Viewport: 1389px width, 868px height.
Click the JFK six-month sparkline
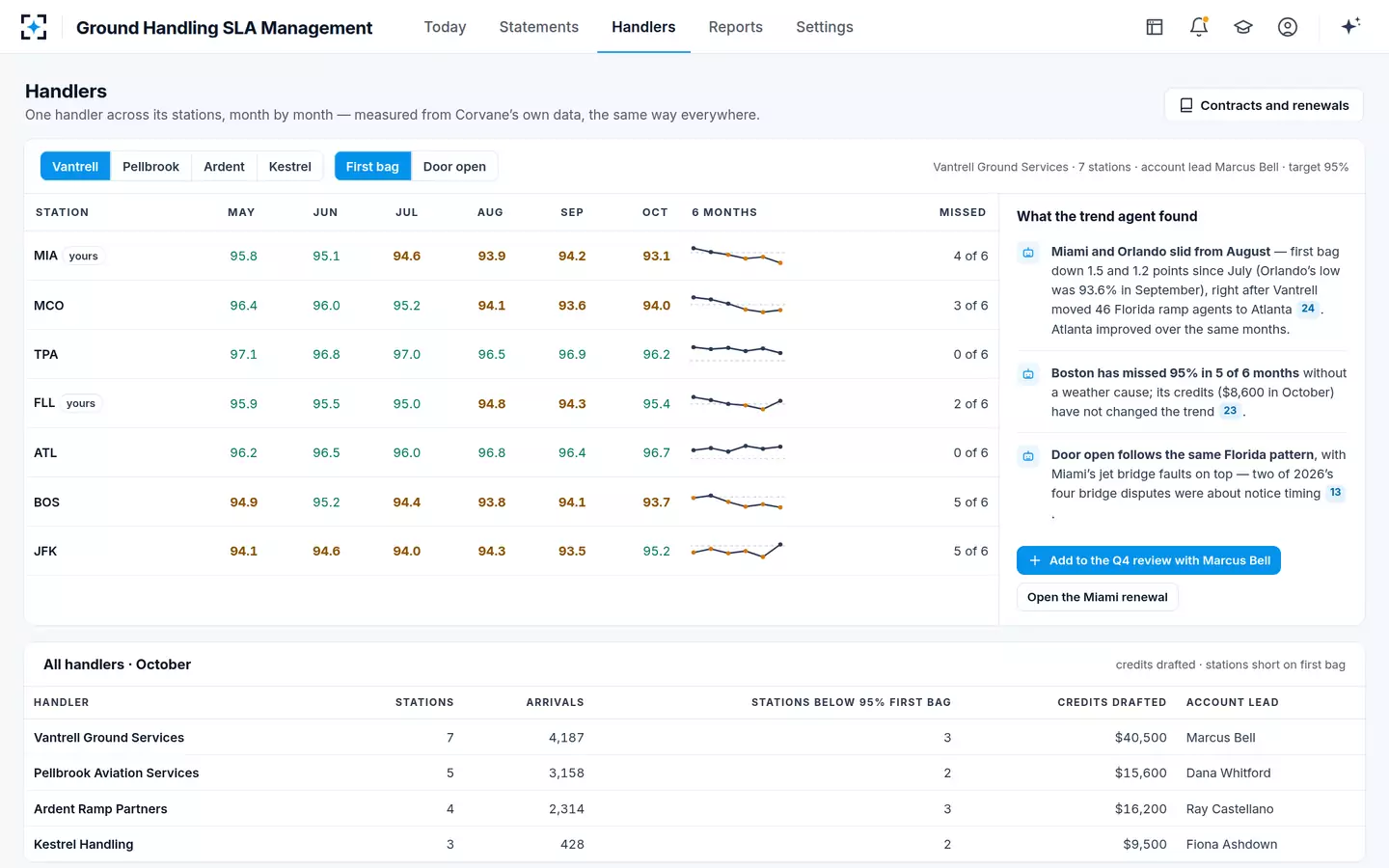(738, 551)
